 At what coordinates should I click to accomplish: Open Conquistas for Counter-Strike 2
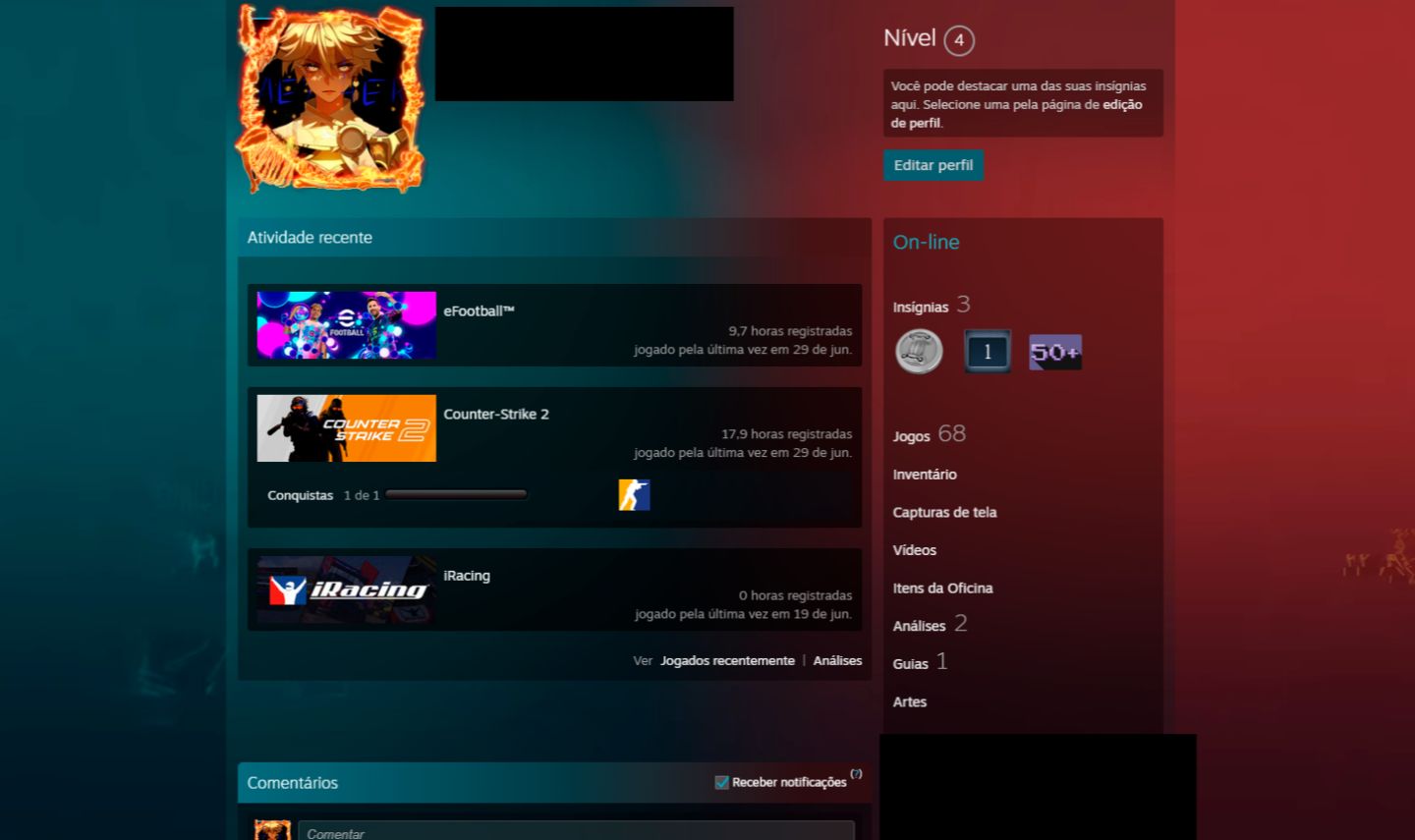tap(301, 495)
